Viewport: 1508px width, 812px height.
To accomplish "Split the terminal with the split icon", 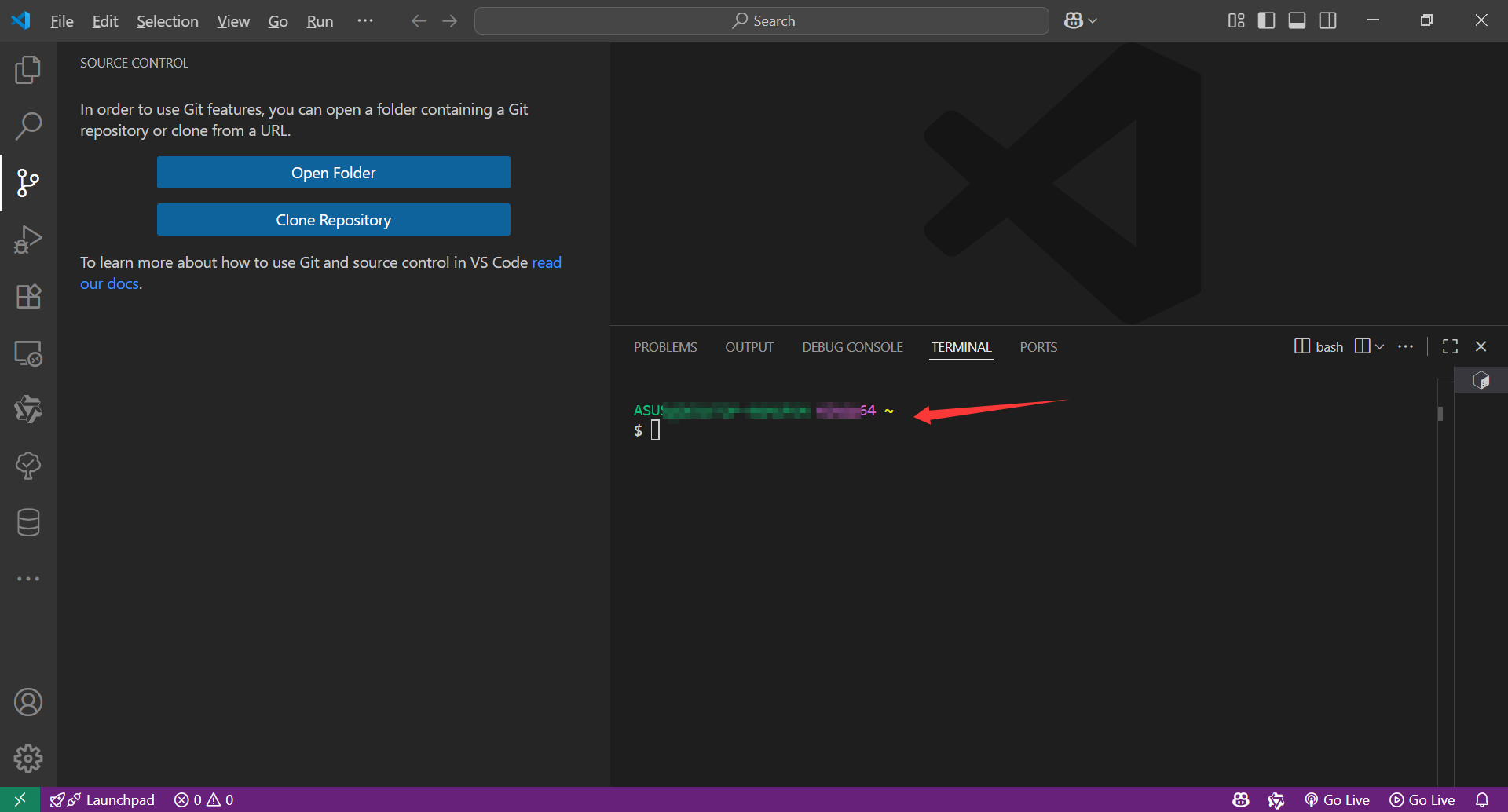I will (x=1363, y=346).
